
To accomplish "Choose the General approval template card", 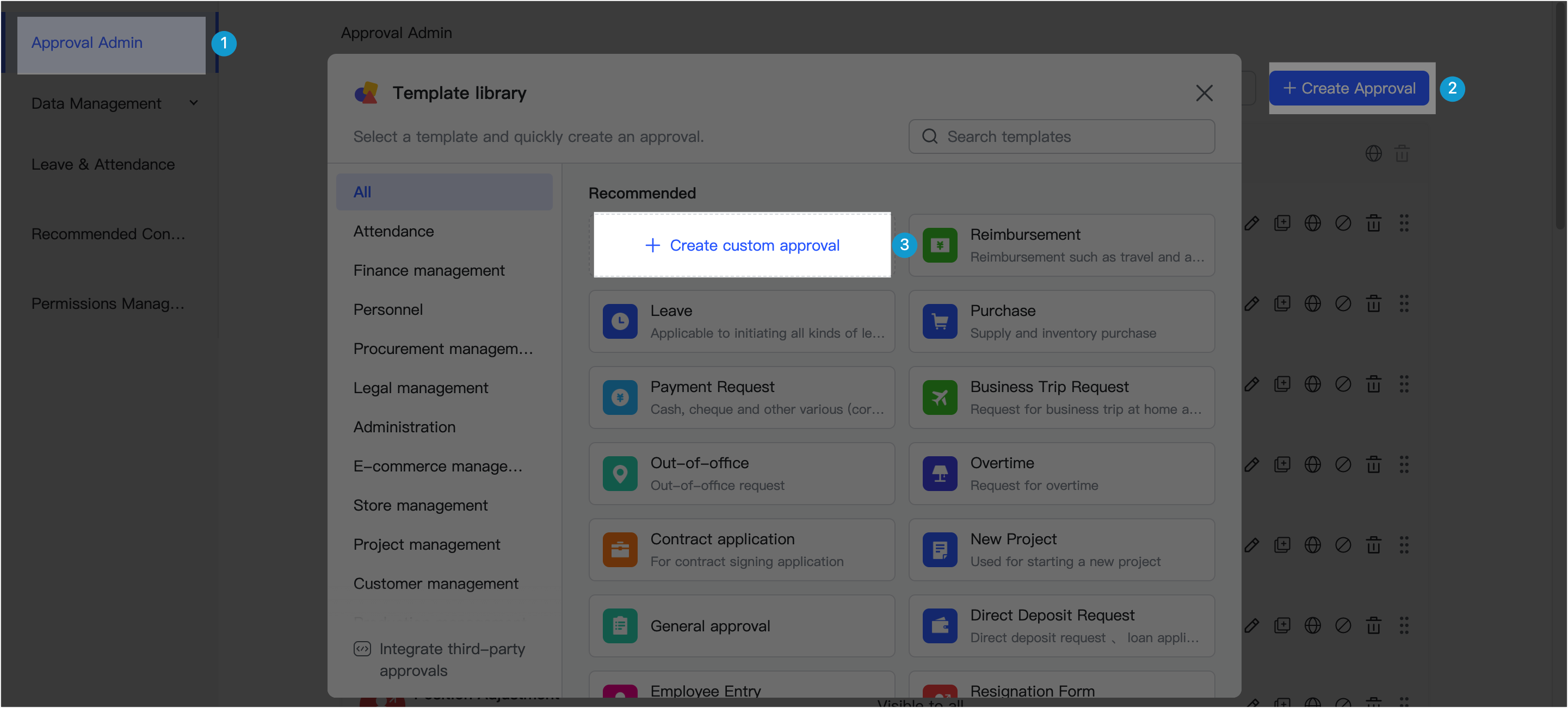I will click(741, 625).
